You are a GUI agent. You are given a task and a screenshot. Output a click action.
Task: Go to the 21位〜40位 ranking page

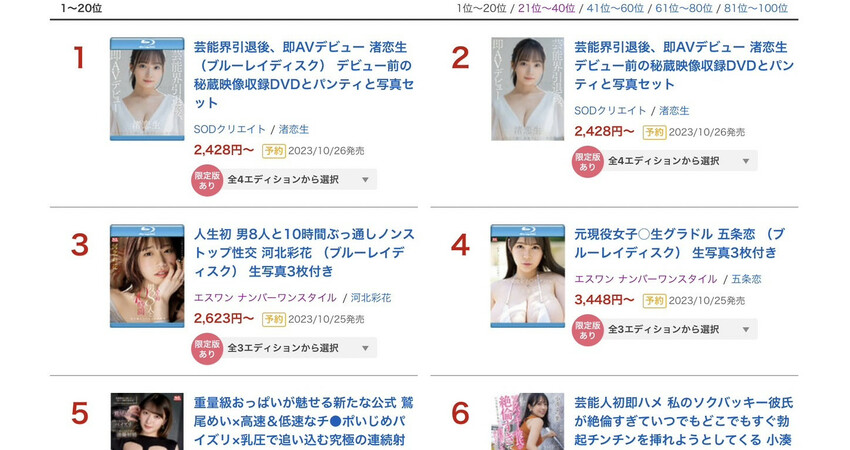[546, 8]
